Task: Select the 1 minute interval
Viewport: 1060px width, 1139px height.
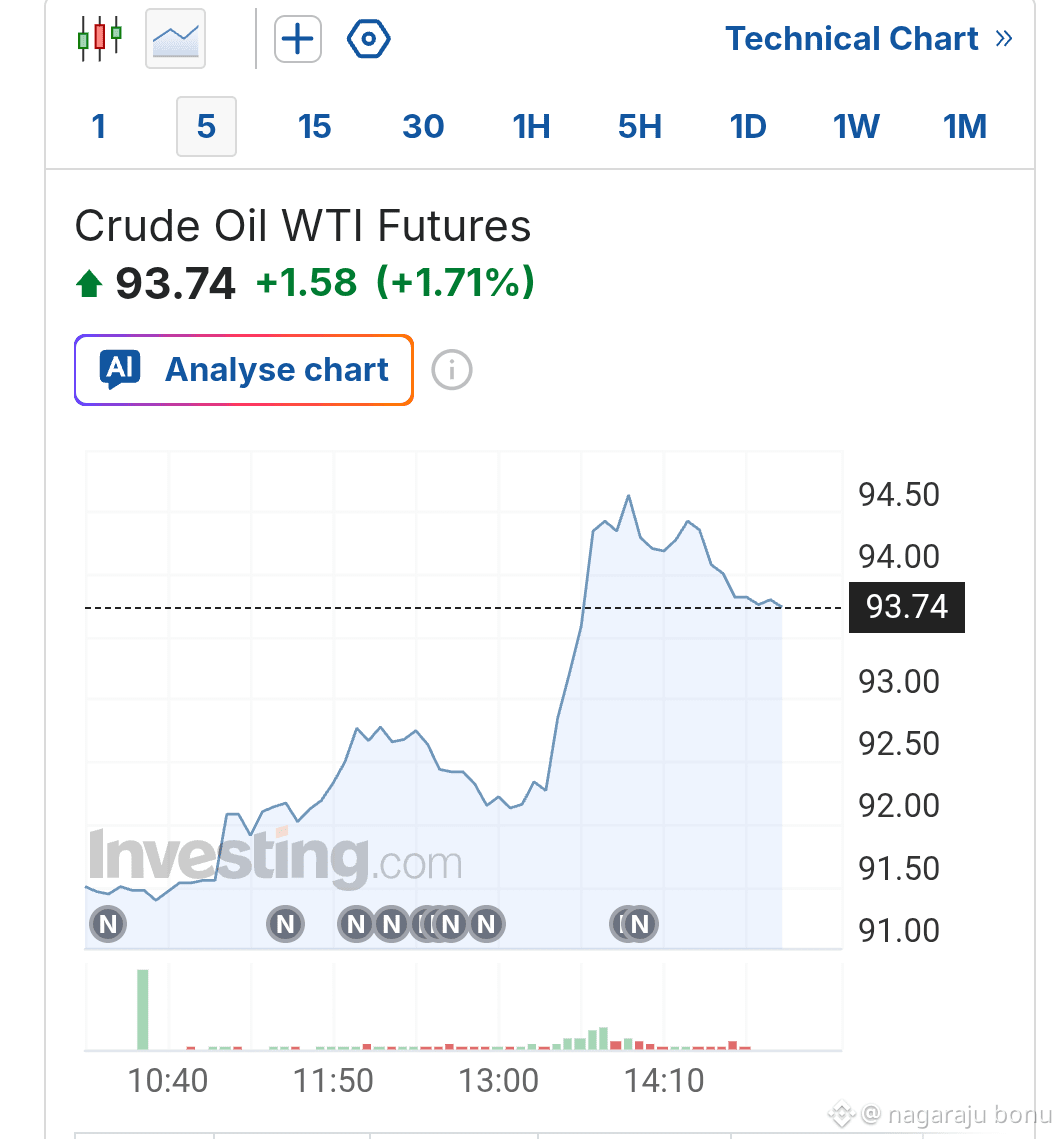Action: (x=99, y=126)
